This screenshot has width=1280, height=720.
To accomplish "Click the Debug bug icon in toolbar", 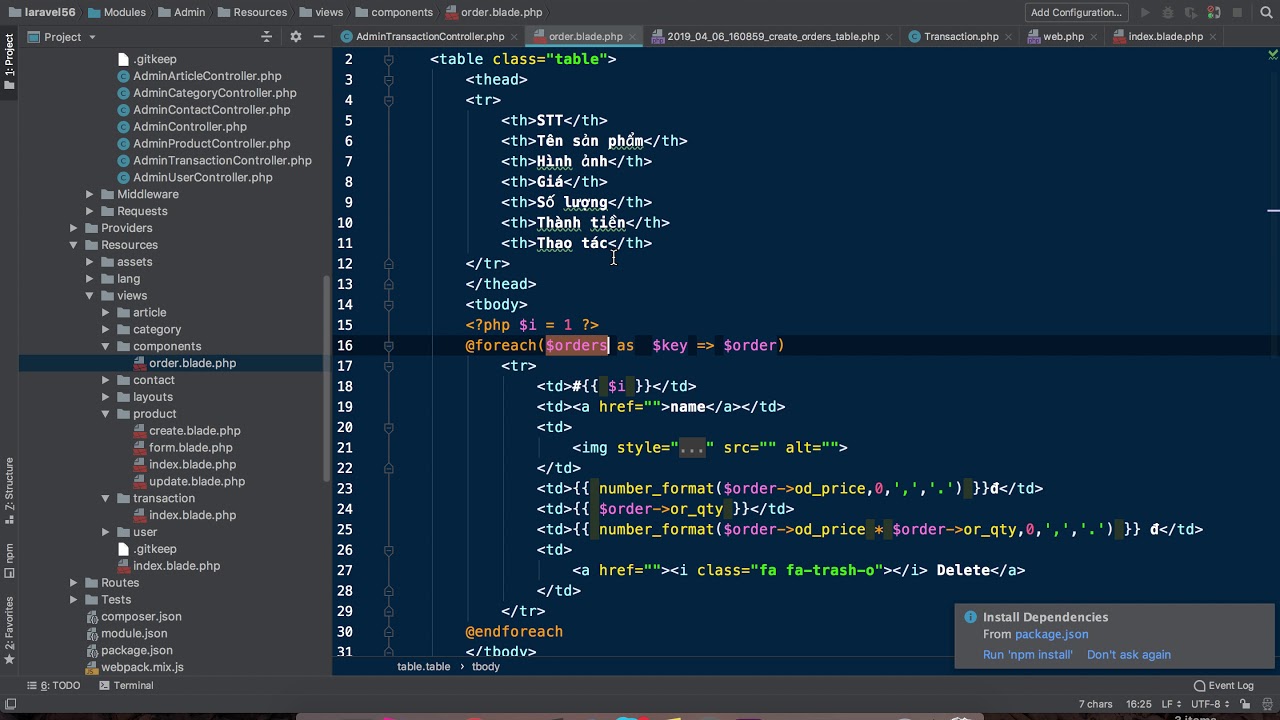I will click(x=1168, y=13).
